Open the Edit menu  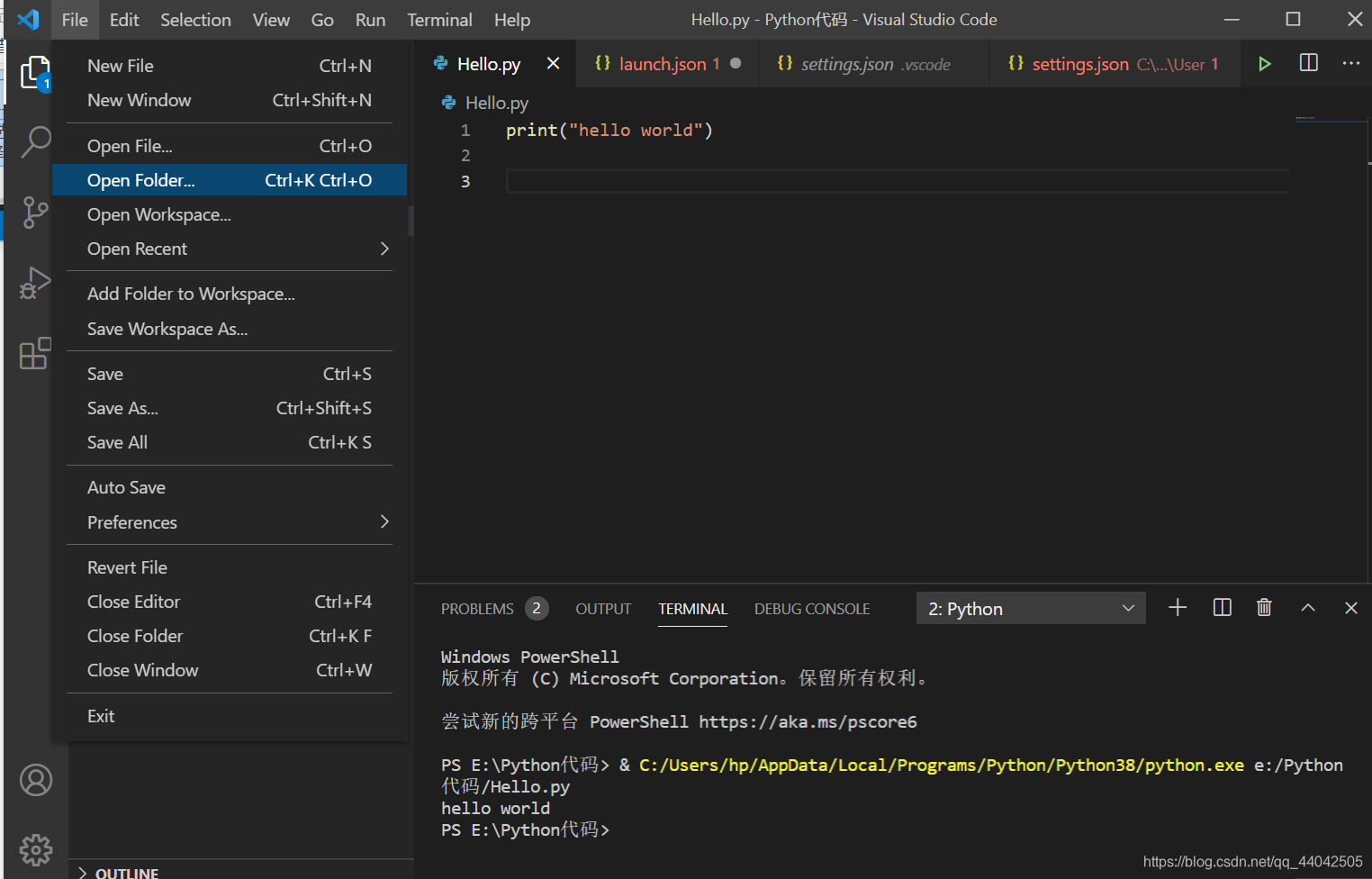coord(124,20)
